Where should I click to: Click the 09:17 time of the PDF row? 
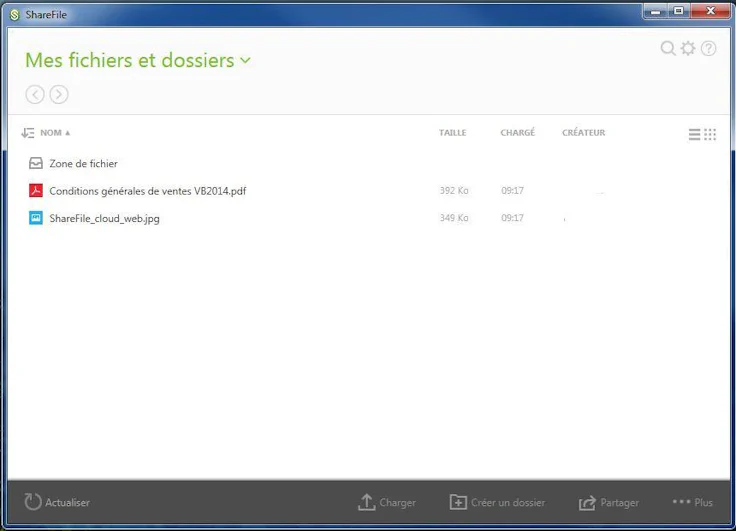[512, 191]
